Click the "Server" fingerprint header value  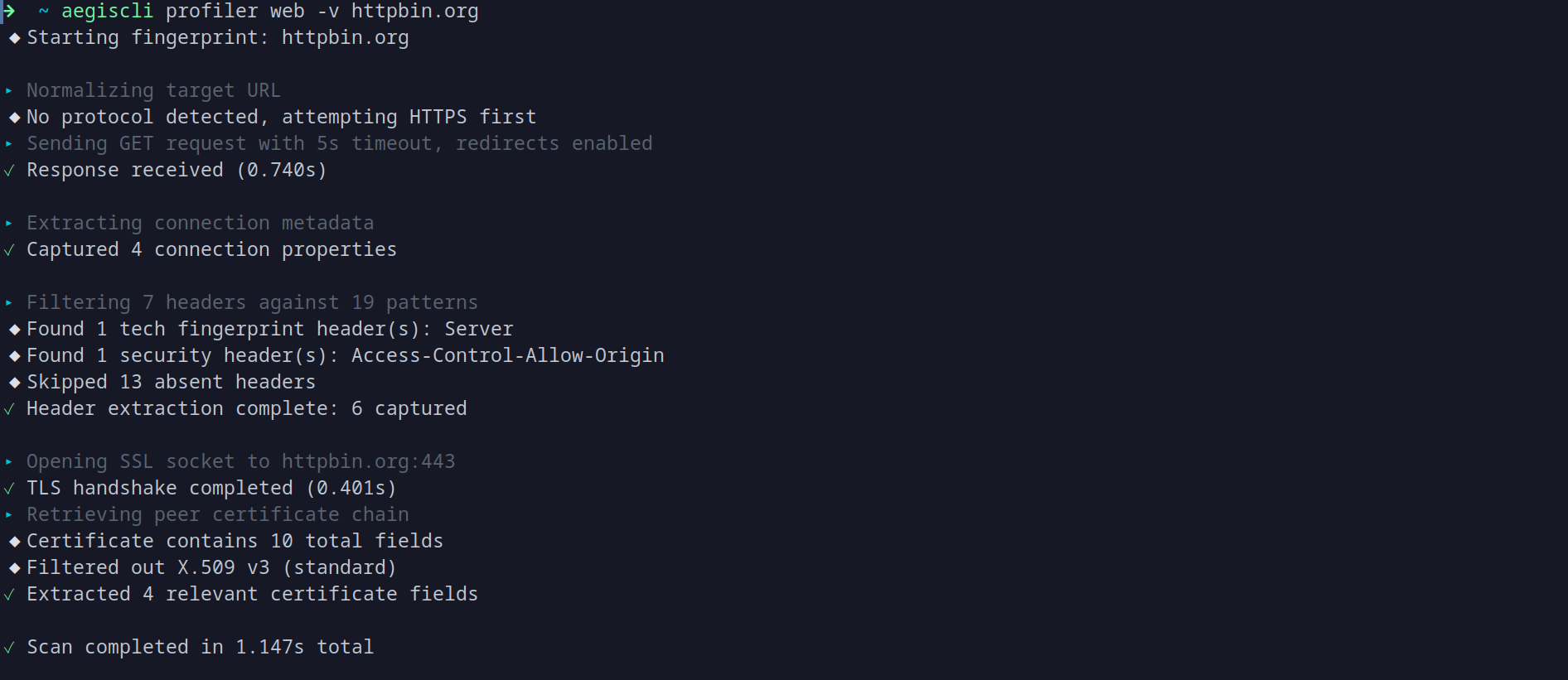478,329
